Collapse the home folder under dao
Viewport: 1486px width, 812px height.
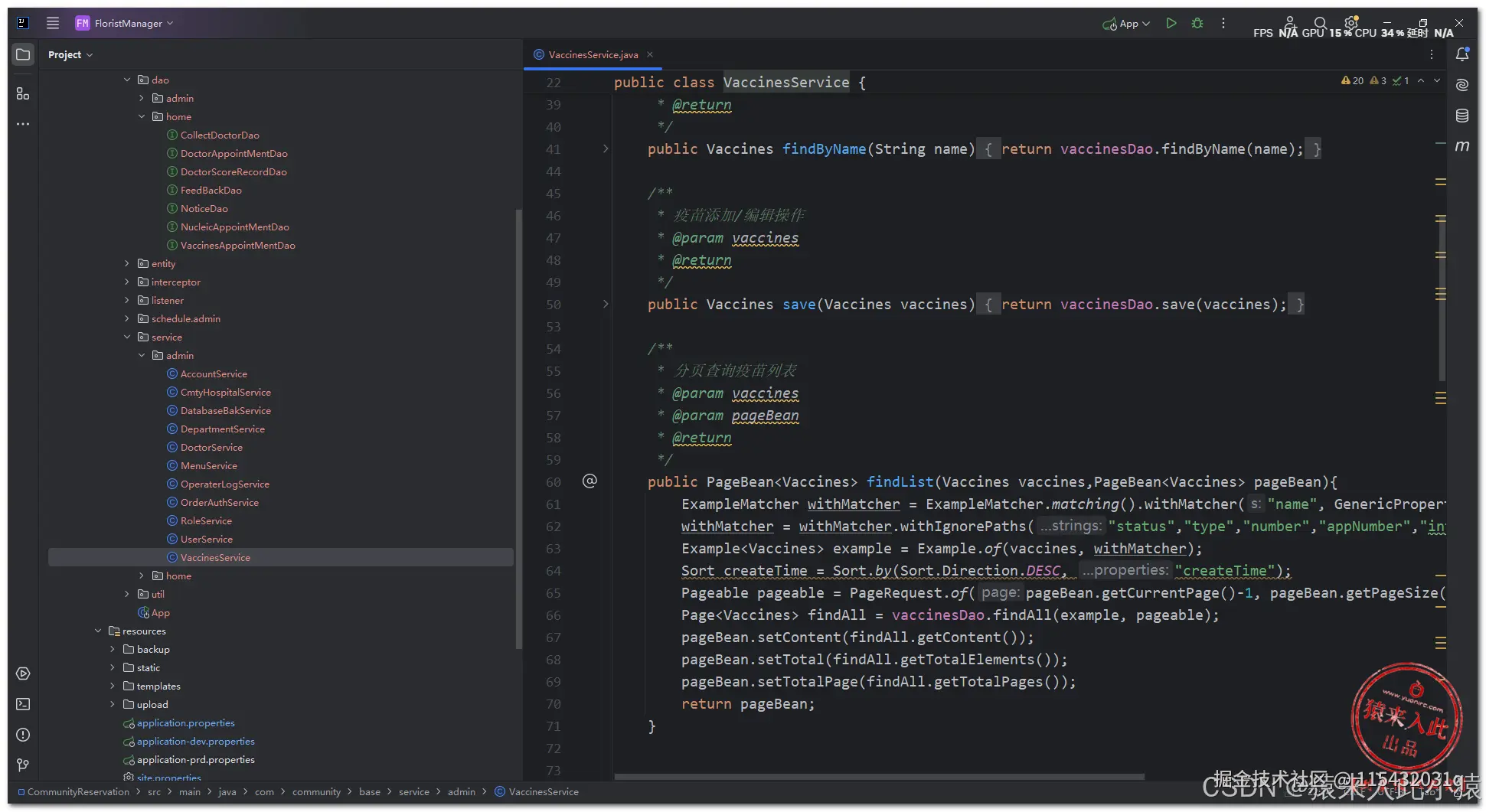pyautogui.click(x=142, y=116)
